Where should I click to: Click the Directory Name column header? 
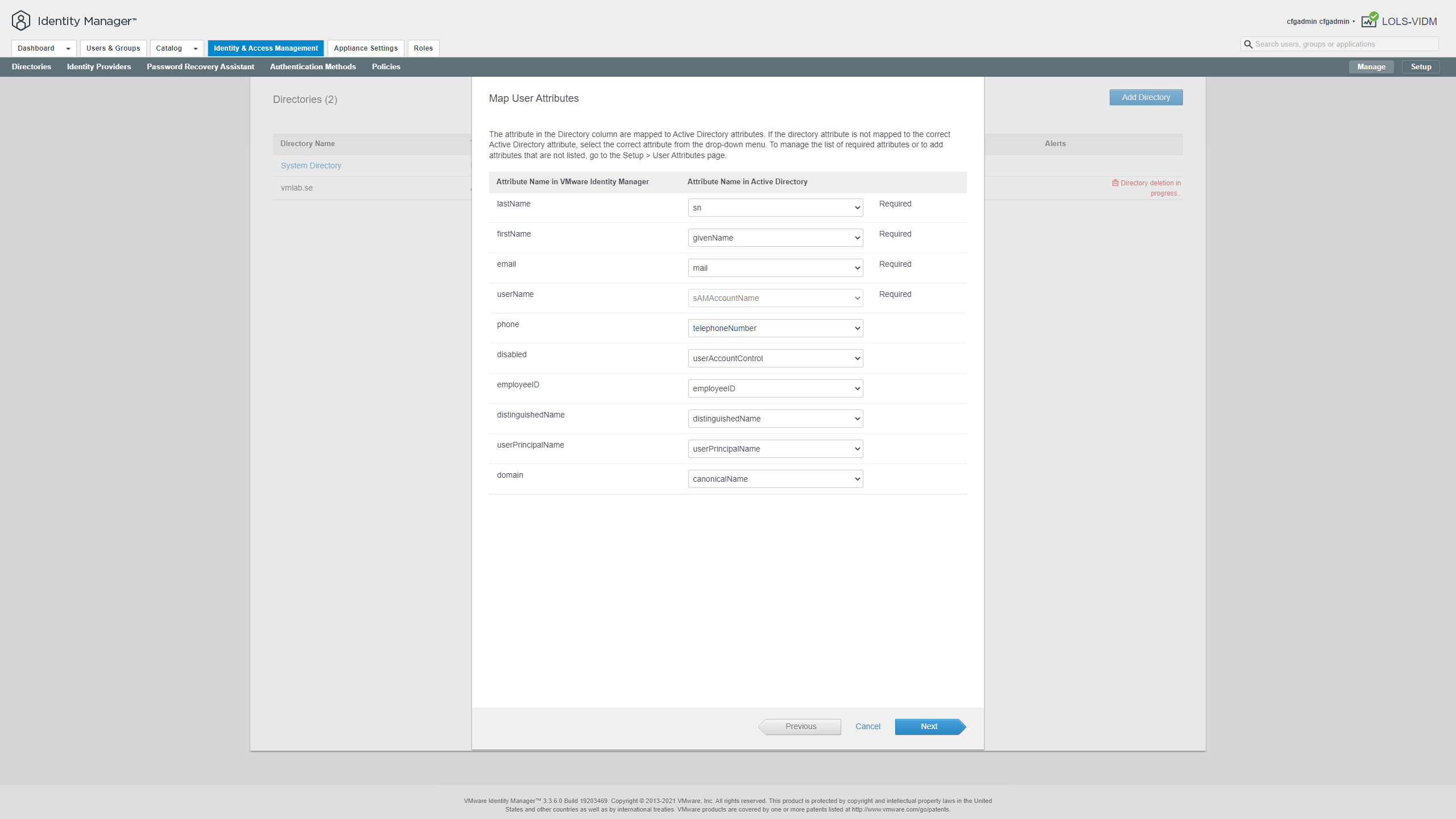pyautogui.click(x=307, y=143)
